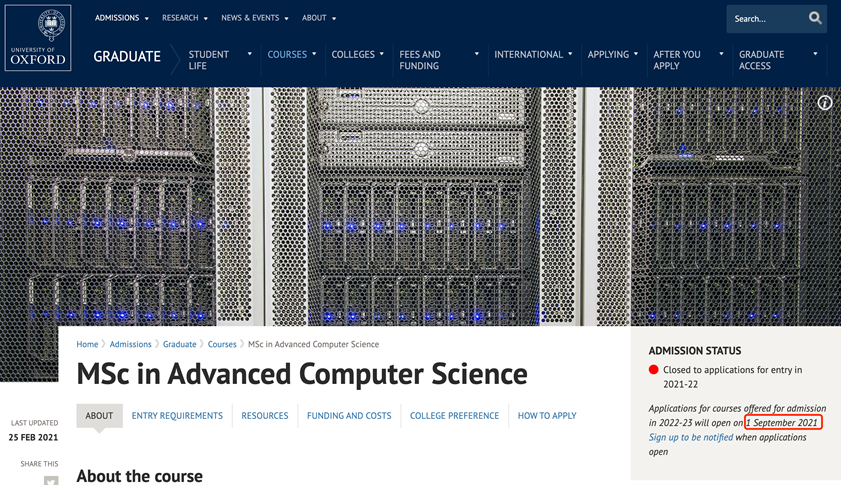The height and width of the screenshot is (485, 841).
Task: Expand the After You Apply arrow
Action: point(721,54)
